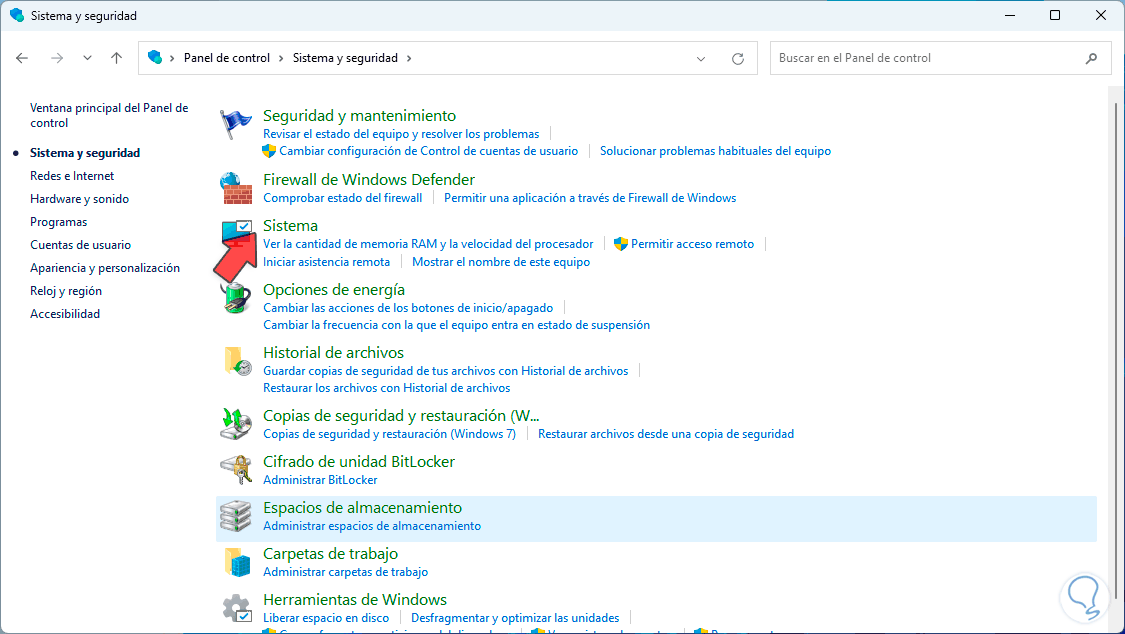This screenshot has height=634, width=1125.
Task: Open Ventana principal del Panel de control
Action: (109, 115)
